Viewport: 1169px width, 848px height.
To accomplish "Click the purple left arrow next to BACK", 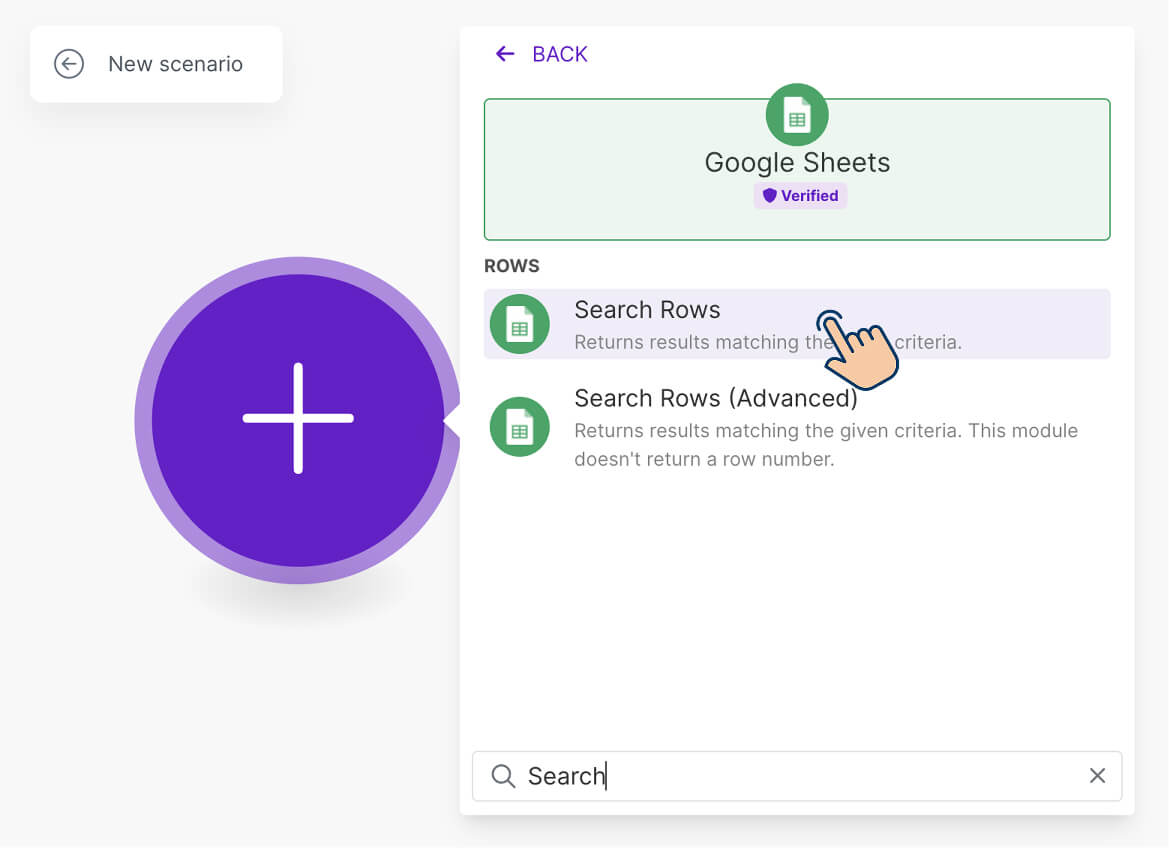I will pyautogui.click(x=505, y=54).
